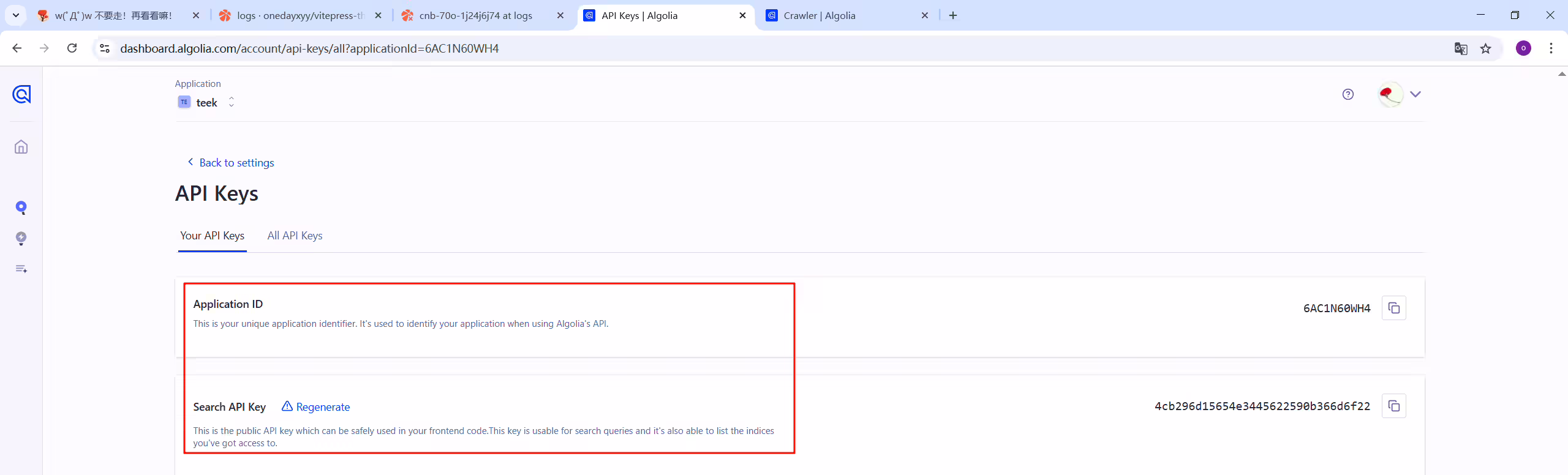Open the tab search dropdown arrow
This screenshot has height=475, width=1568.
16,15
